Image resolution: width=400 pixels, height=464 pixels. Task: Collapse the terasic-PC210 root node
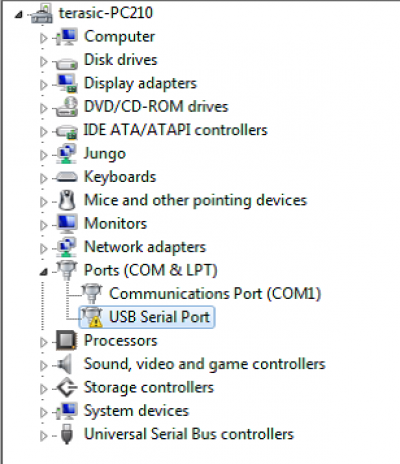tap(18, 14)
